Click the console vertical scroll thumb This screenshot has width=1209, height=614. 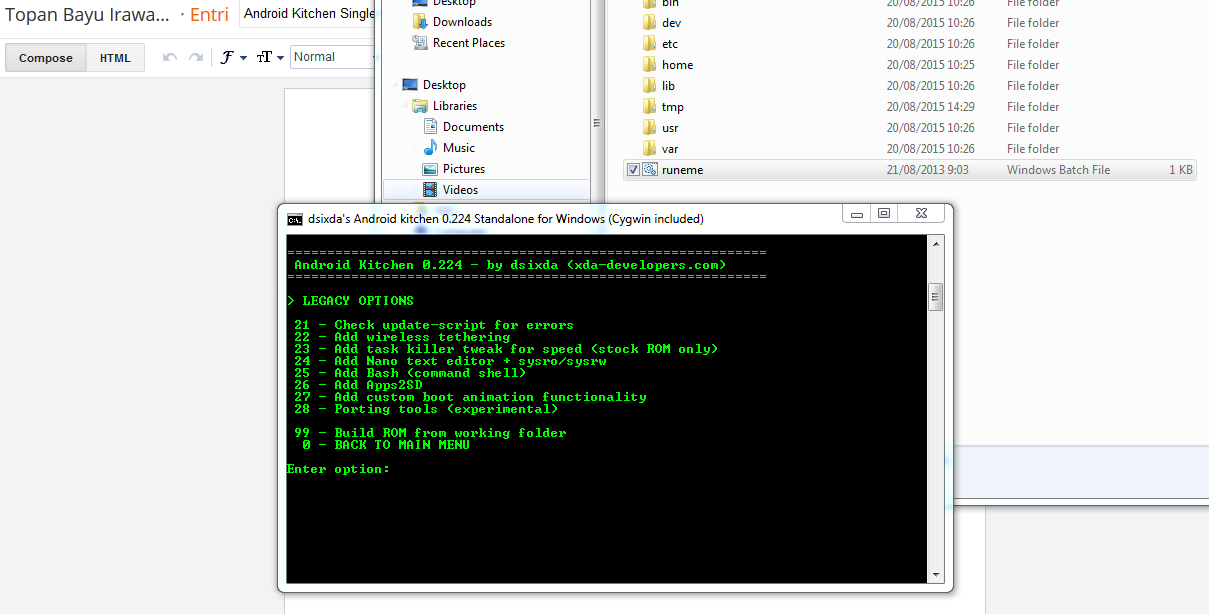pos(936,297)
